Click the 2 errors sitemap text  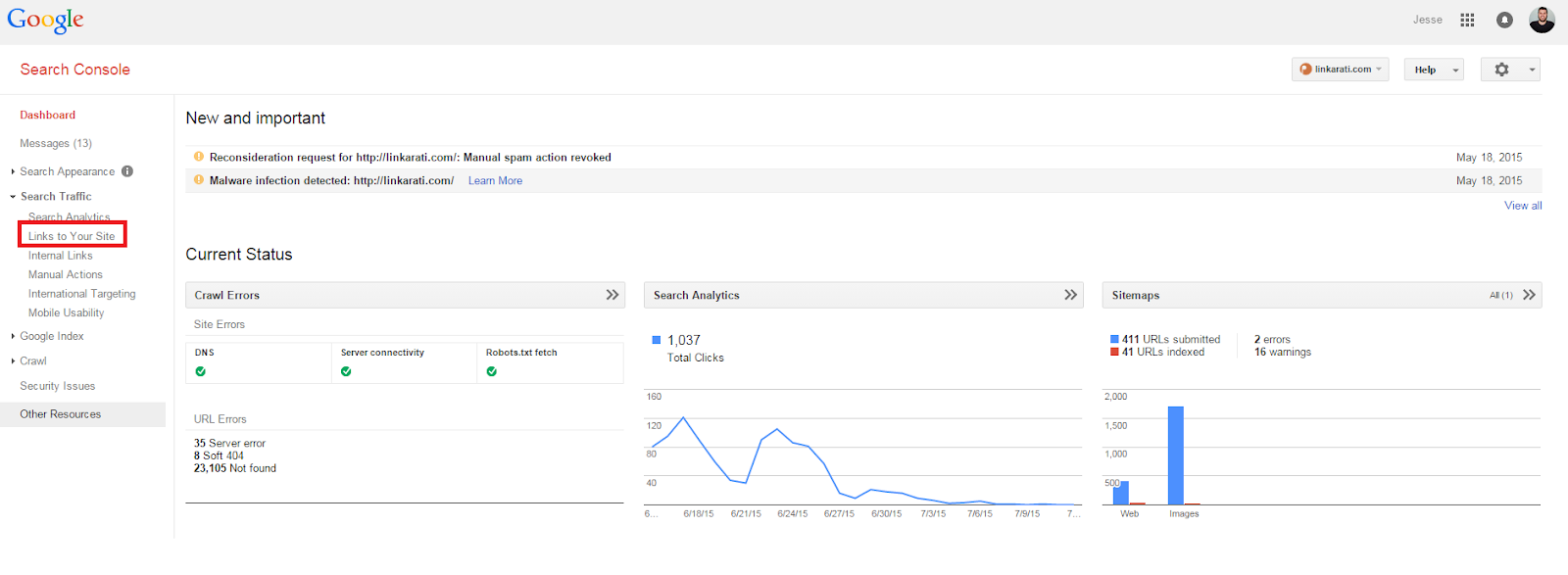(1272, 339)
